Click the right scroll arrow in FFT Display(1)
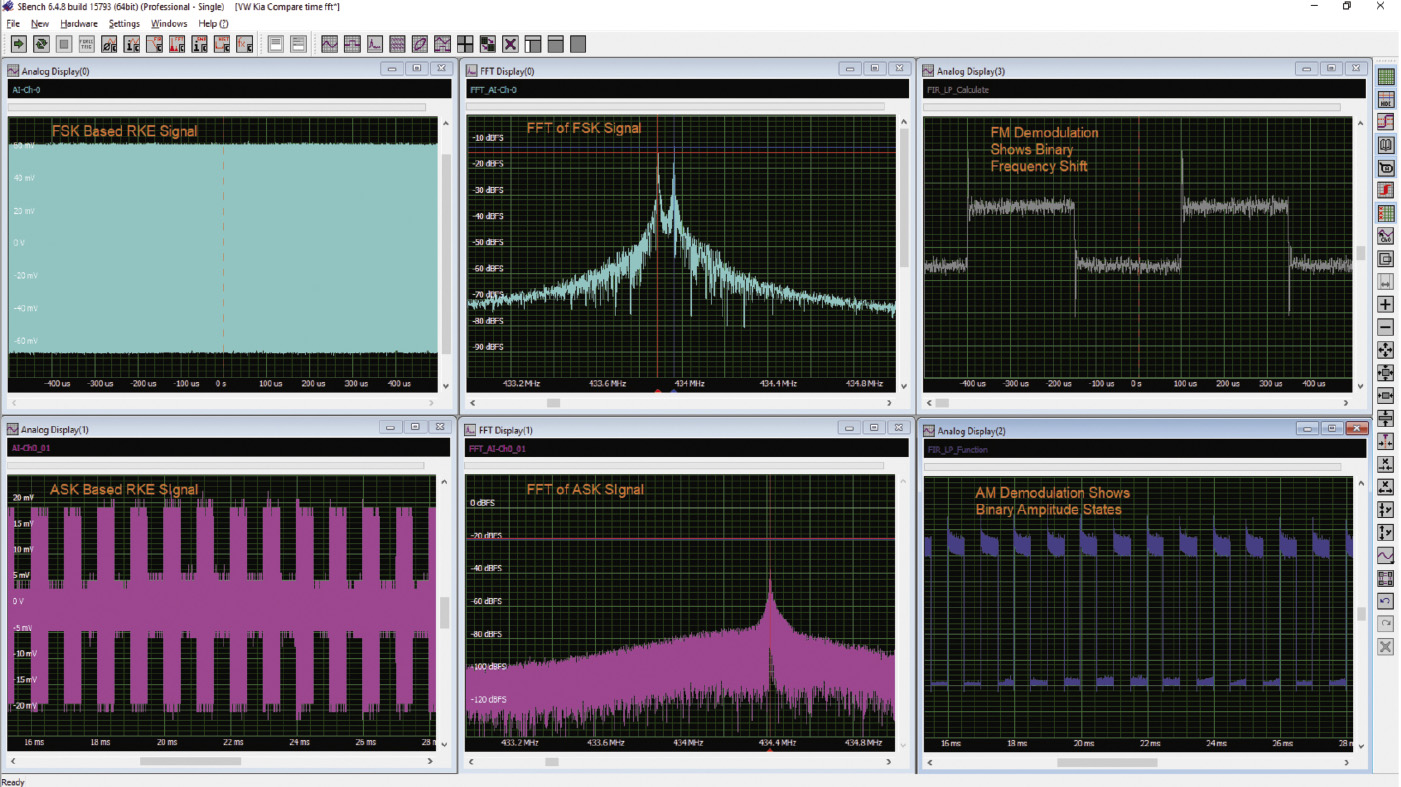This screenshot has width=1401, height=787. (x=890, y=762)
